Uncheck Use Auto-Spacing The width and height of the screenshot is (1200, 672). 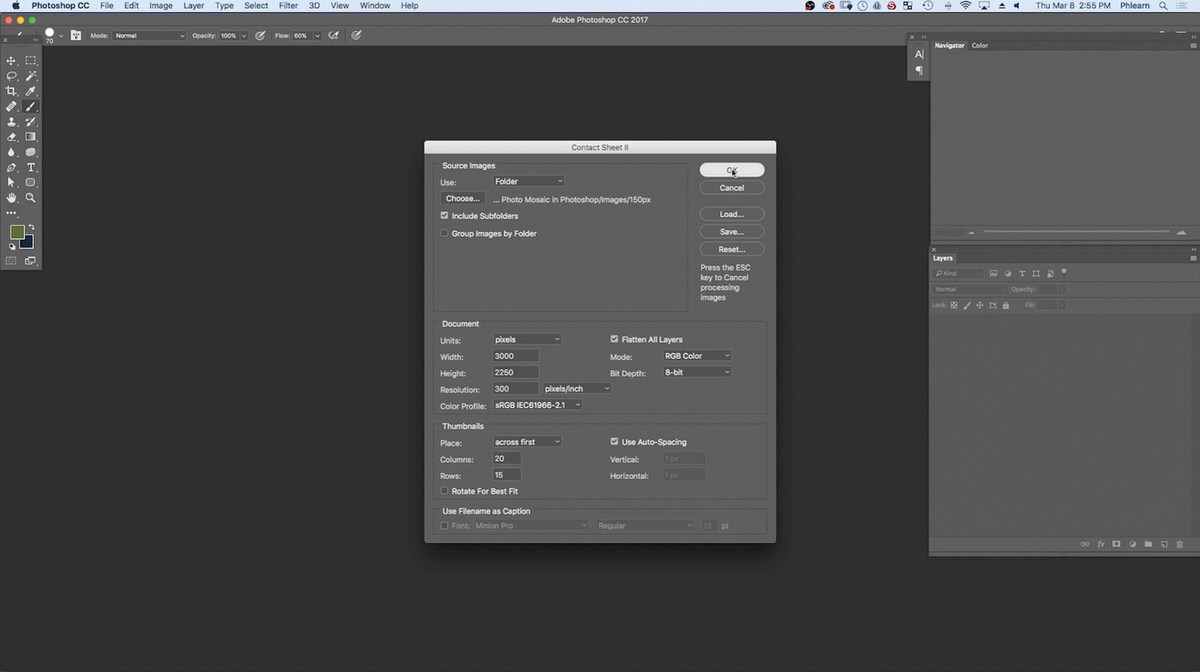(614, 441)
